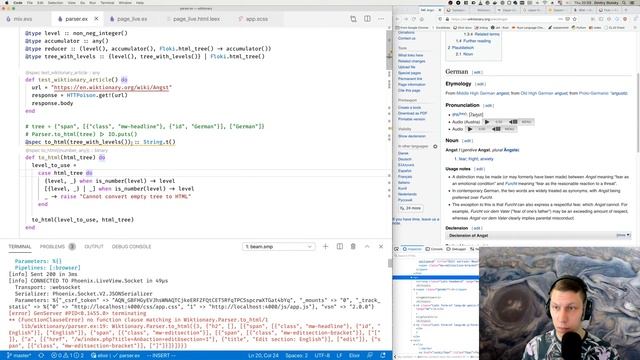The width and height of the screenshot is (640, 360).
Task: Click edit link next to Pronunciation heading
Action: point(488,106)
